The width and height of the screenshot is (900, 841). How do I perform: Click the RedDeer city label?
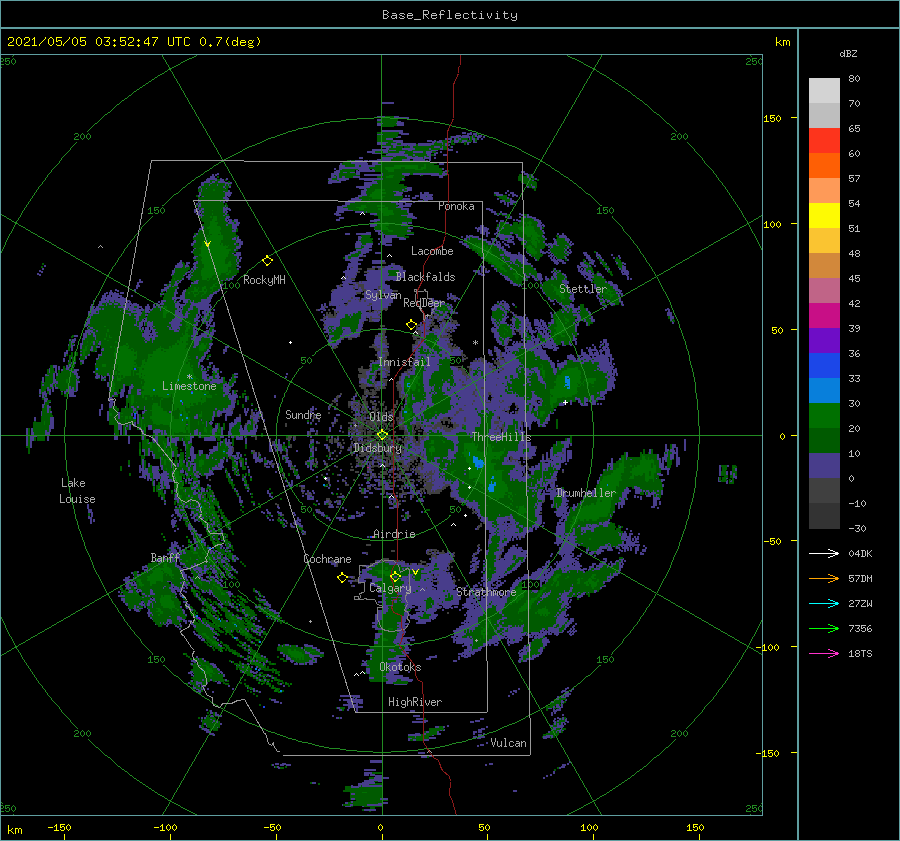click(424, 303)
